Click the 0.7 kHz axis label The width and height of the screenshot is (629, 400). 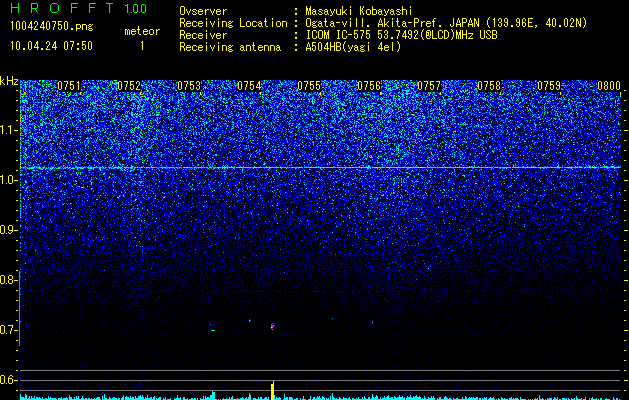point(8,330)
